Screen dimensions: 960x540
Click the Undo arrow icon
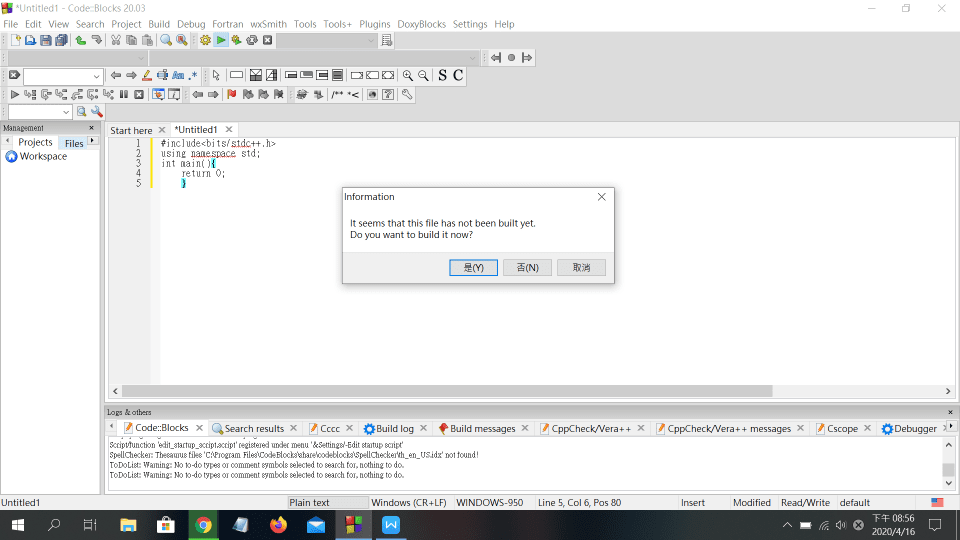[x=80, y=41]
